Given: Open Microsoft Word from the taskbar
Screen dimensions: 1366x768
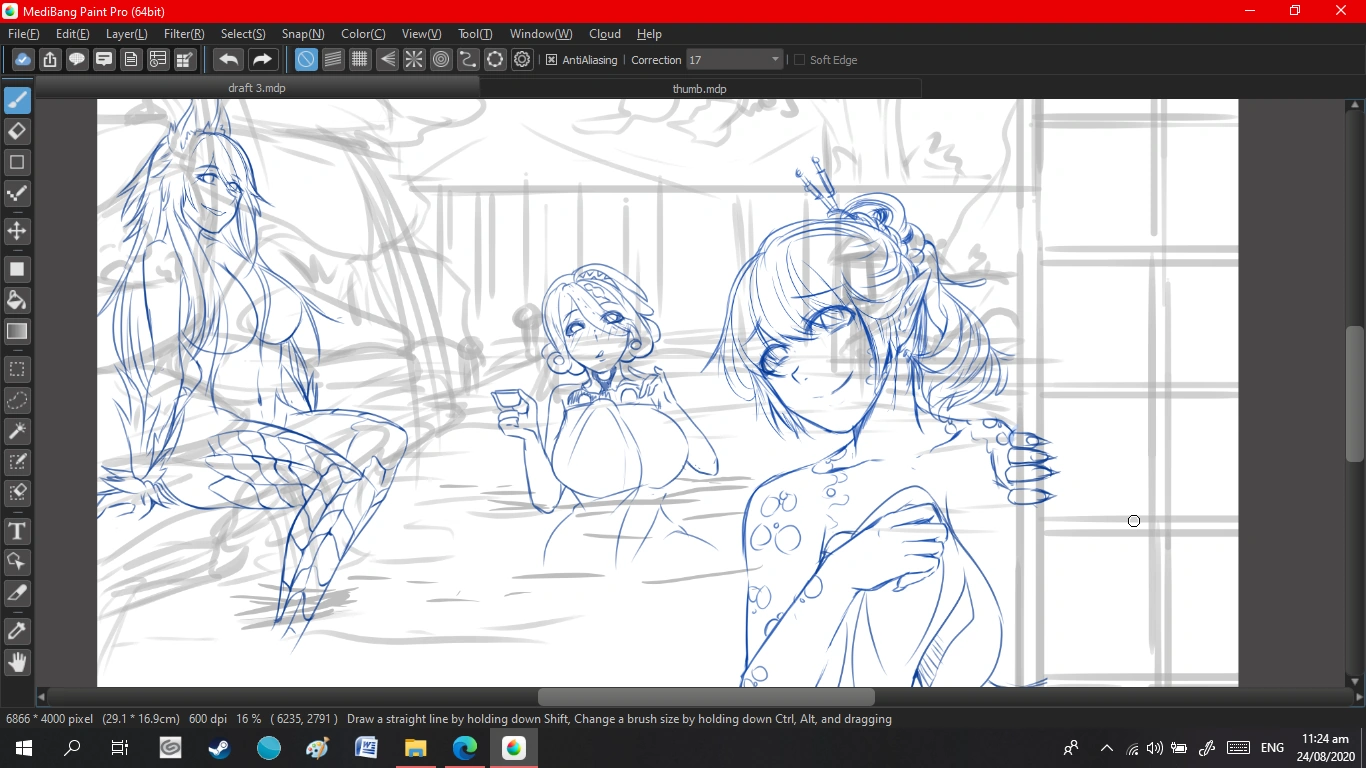Looking at the screenshot, I should (x=366, y=748).
